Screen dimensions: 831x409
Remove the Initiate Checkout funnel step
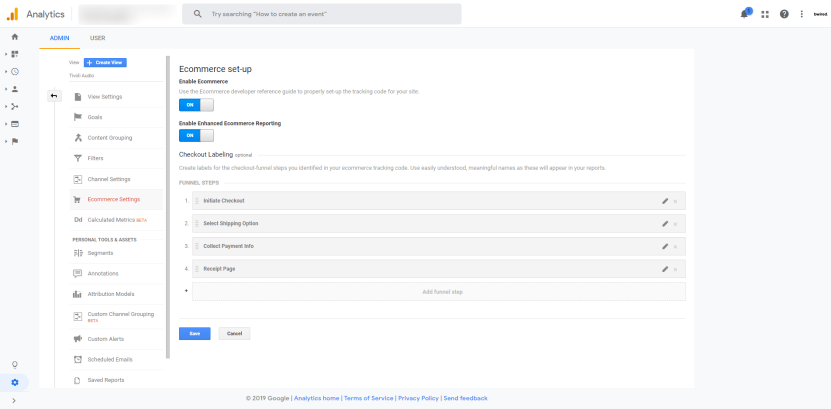tap(675, 201)
